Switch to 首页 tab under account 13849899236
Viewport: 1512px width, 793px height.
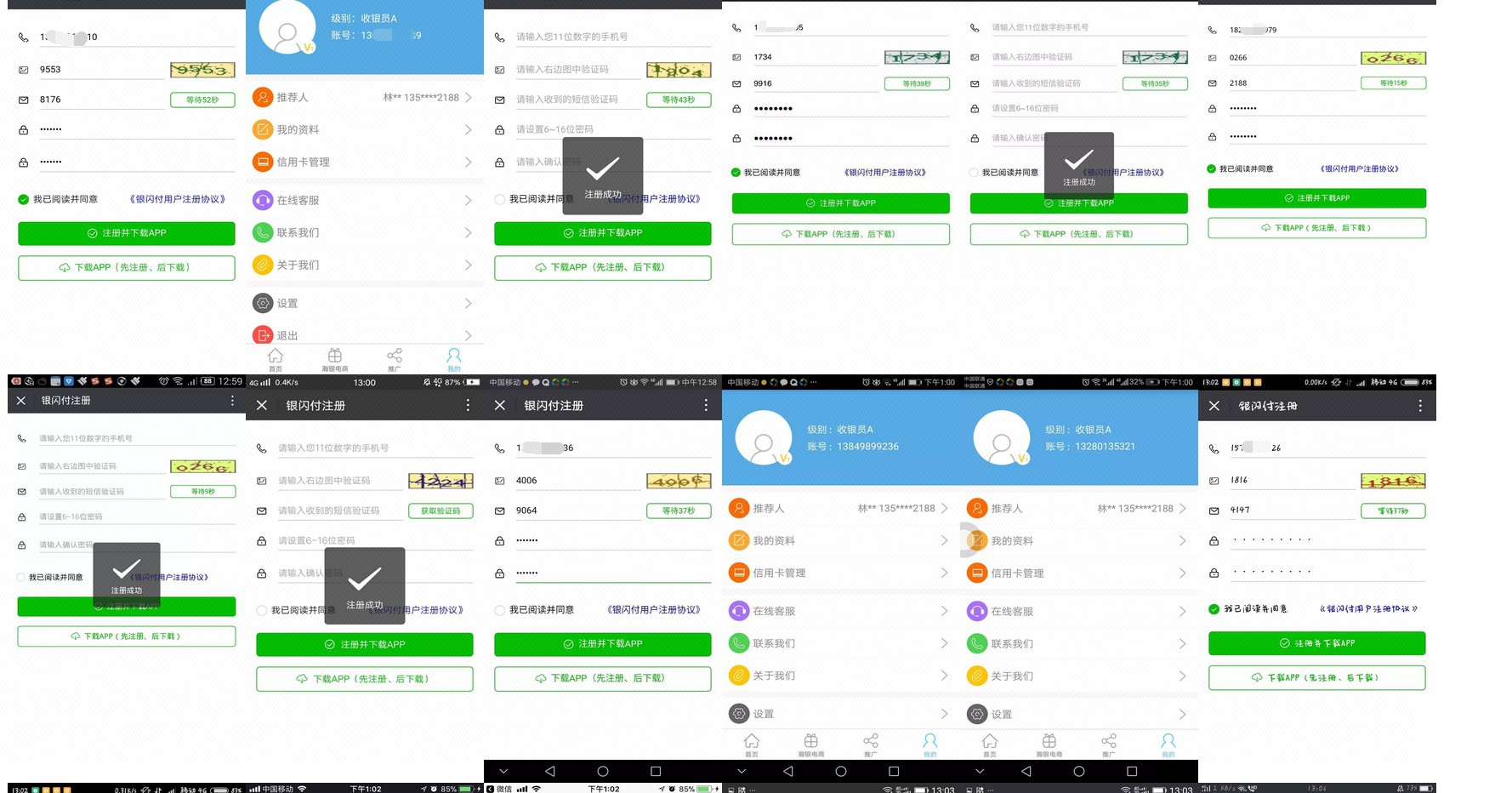752,745
